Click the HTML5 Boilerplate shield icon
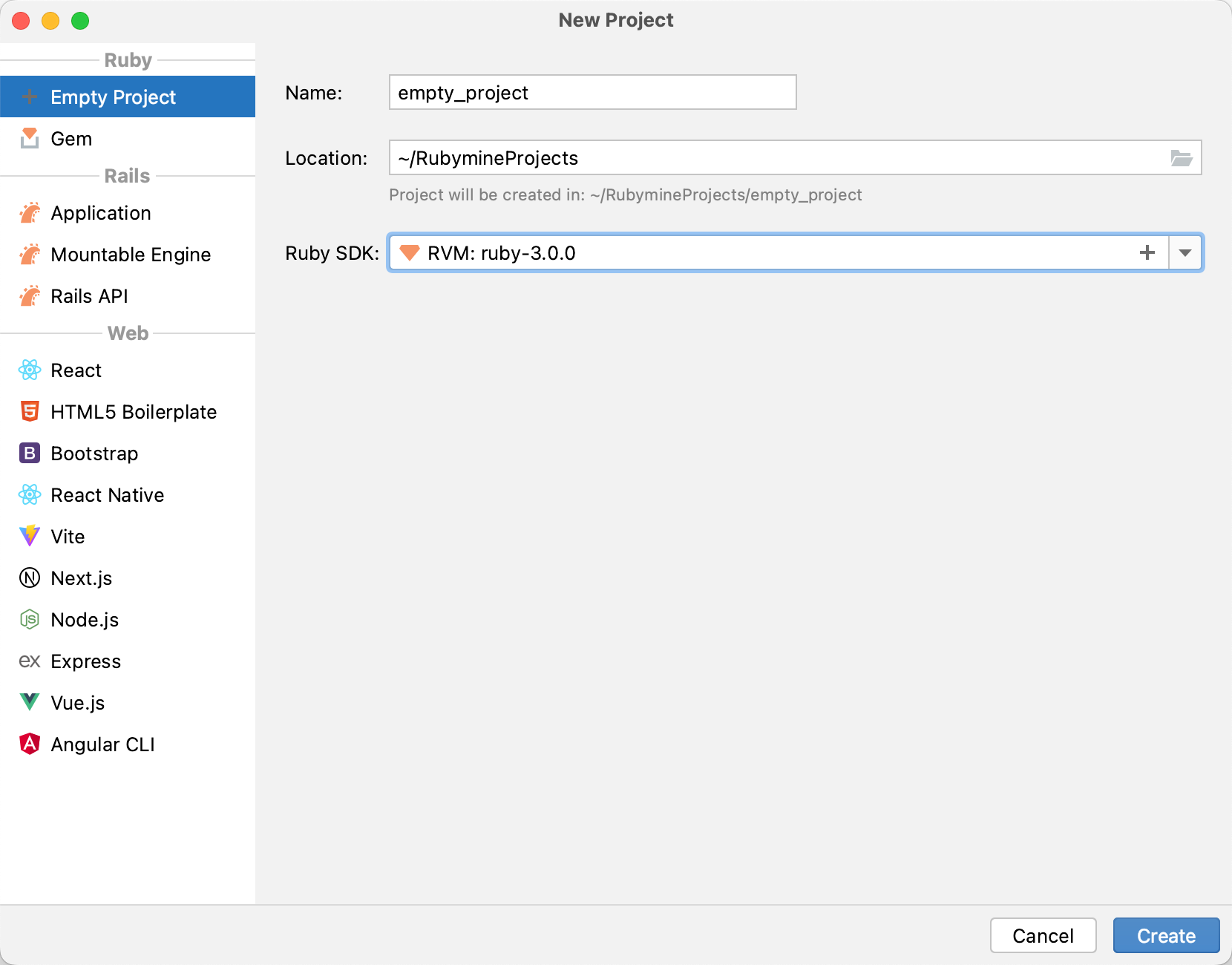1232x965 pixels. [30, 412]
